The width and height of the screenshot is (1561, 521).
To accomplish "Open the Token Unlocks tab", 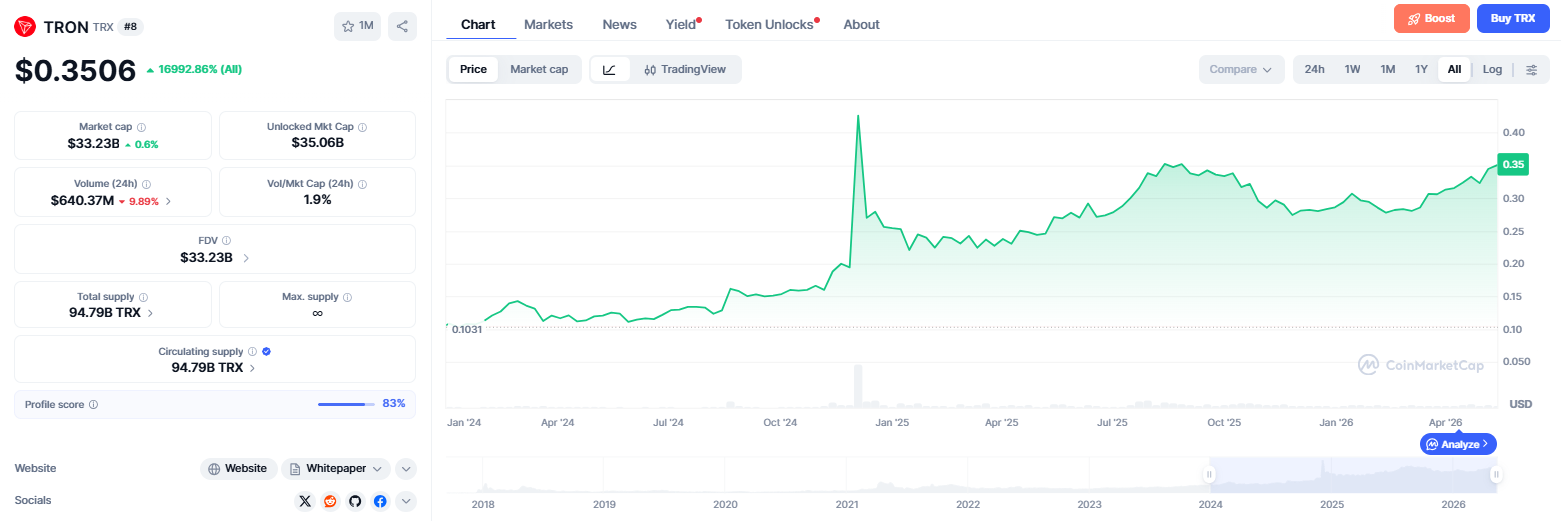I will pos(769,24).
